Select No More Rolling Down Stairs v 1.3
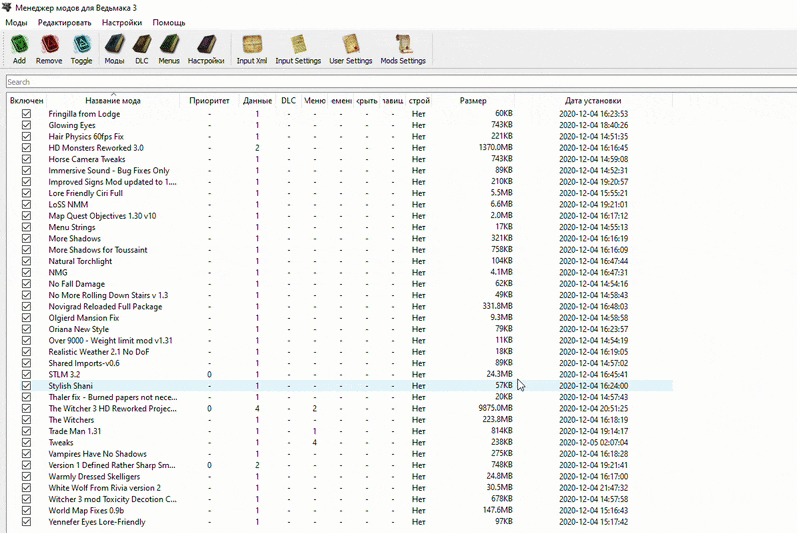This screenshot has height=533, width=797. click(108, 295)
